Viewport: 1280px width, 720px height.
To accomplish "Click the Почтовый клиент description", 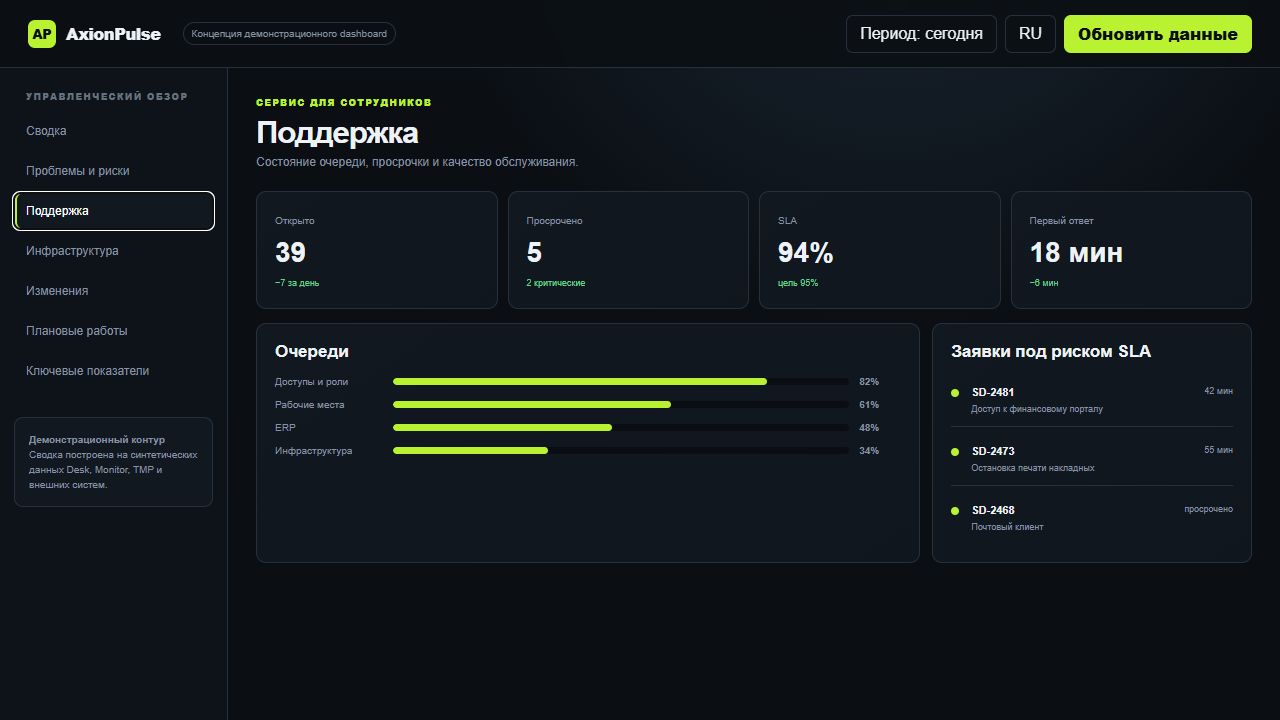I will (1007, 527).
